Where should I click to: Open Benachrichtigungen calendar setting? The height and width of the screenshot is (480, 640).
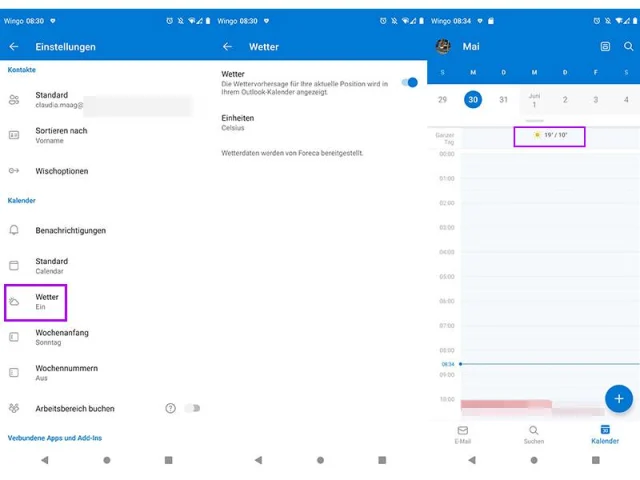click(107, 230)
